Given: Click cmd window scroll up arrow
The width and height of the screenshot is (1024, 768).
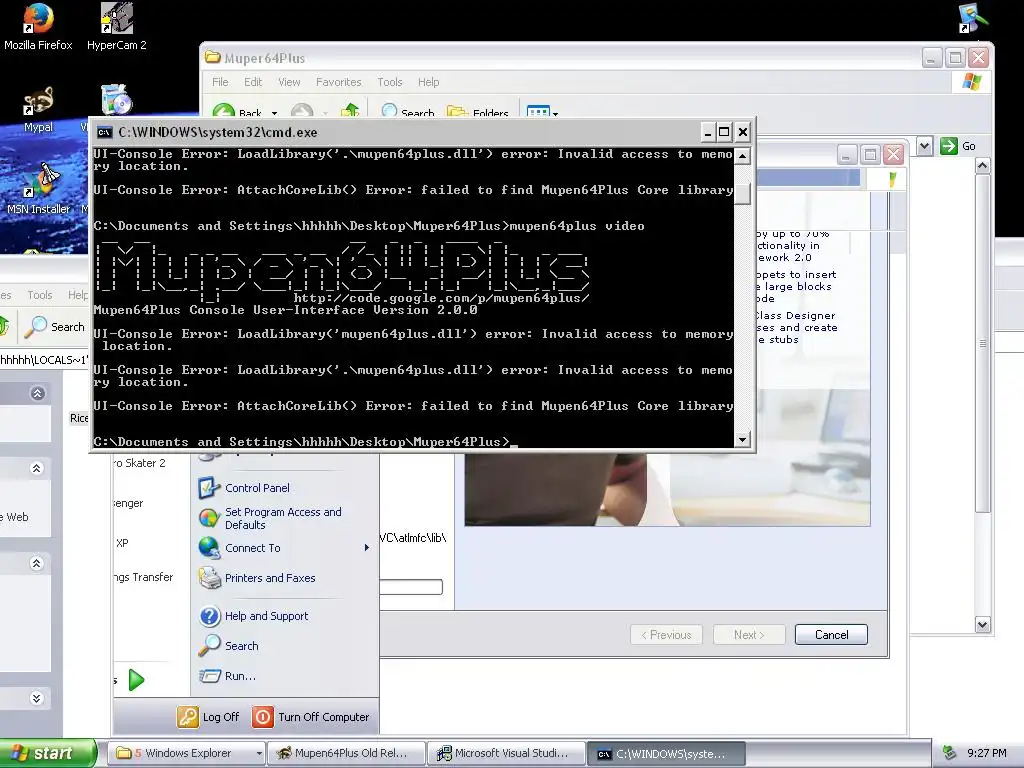Looking at the screenshot, I should (742, 156).
